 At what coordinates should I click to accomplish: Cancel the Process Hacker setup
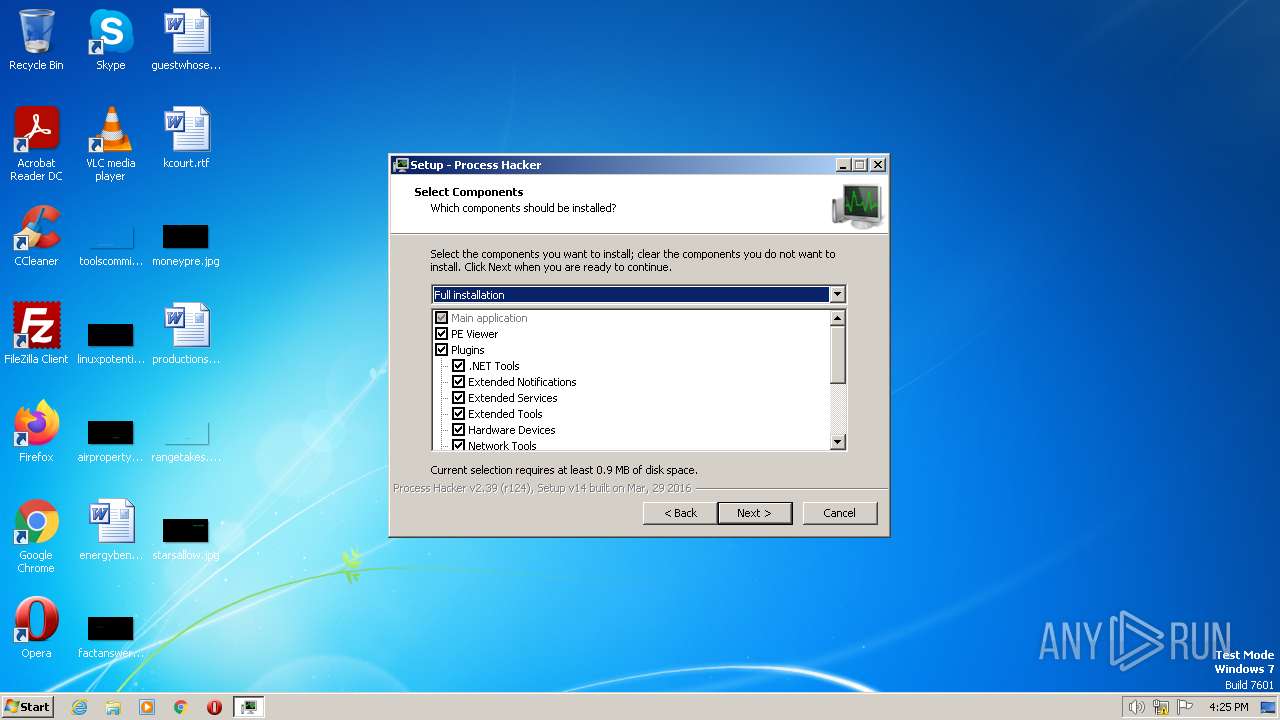(x=839, y=513)
